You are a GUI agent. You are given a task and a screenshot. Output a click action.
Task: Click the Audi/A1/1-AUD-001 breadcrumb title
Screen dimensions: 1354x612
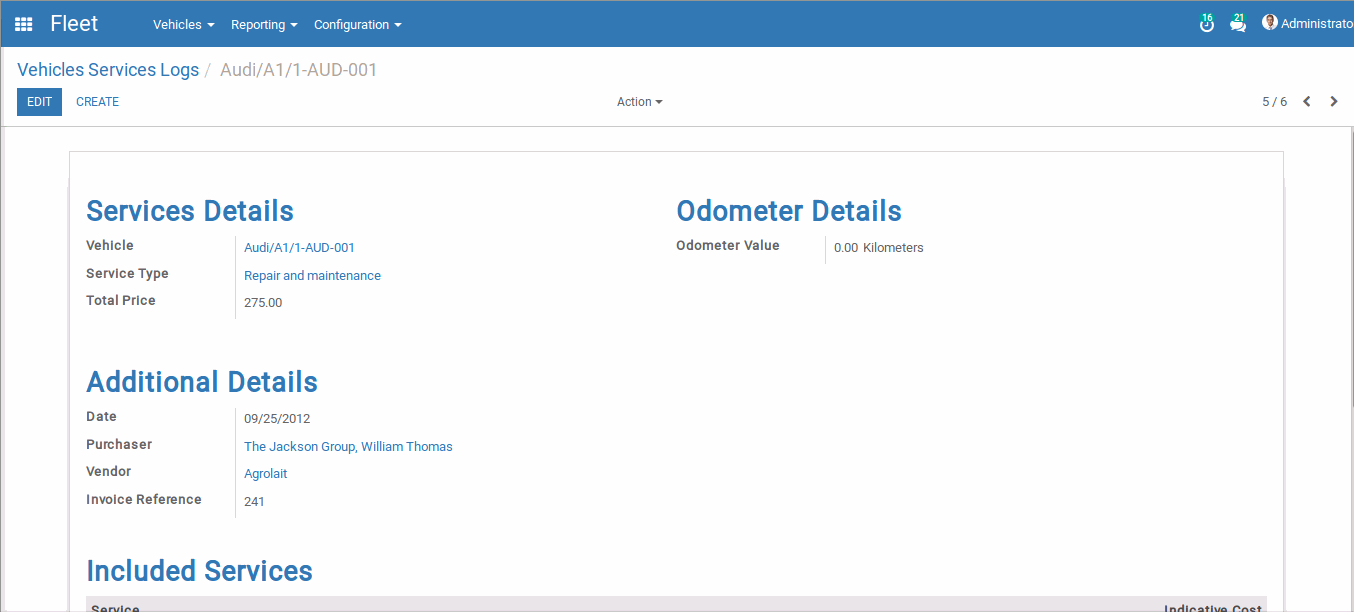[298, 70]
